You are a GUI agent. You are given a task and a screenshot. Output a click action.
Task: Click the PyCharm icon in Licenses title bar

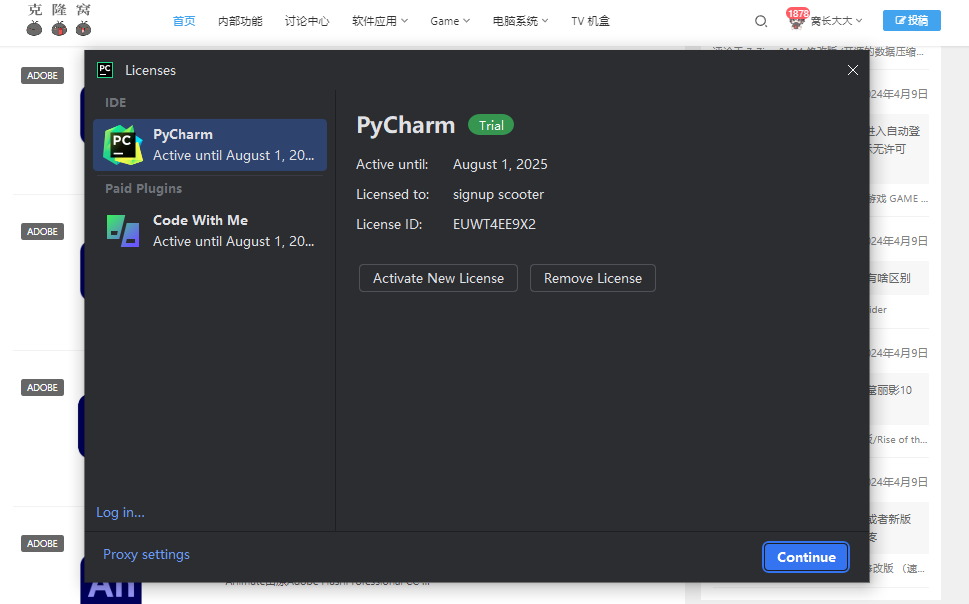click(105, 70)
